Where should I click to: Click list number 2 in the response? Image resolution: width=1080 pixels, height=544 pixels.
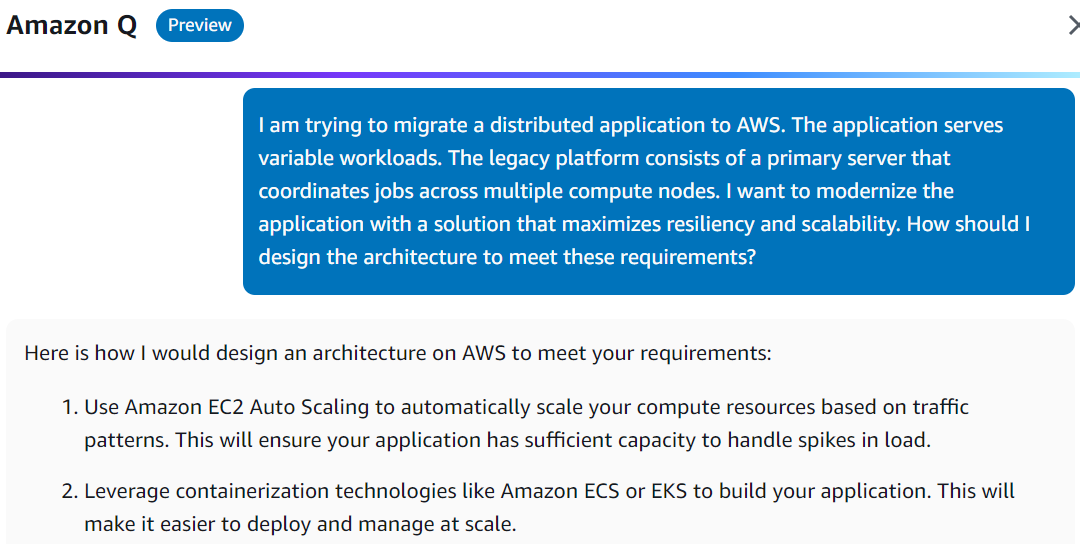69,491
